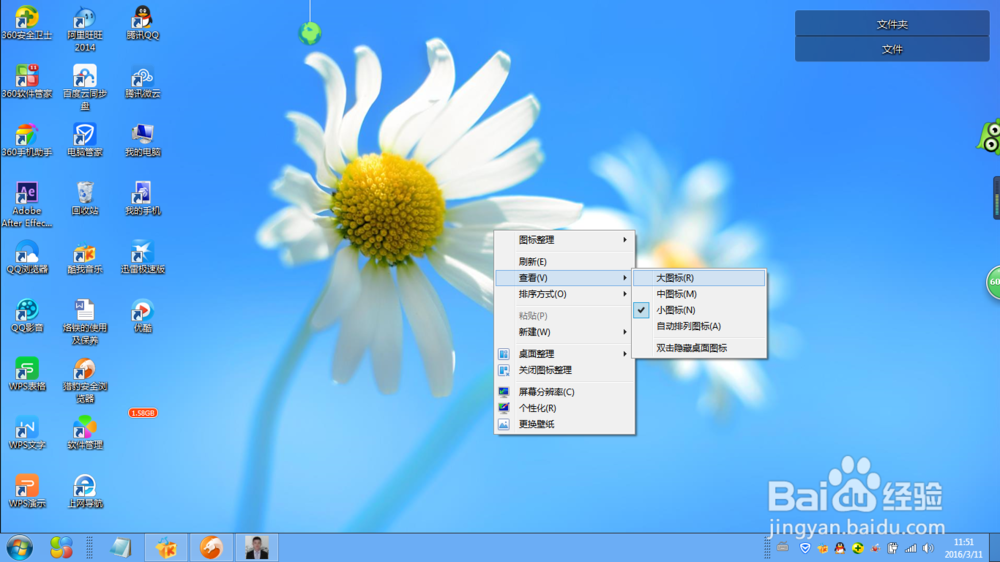Open the 360 green plus tray icon
The width and height of the screenshot is (1000, 562).
coord(858,548)
